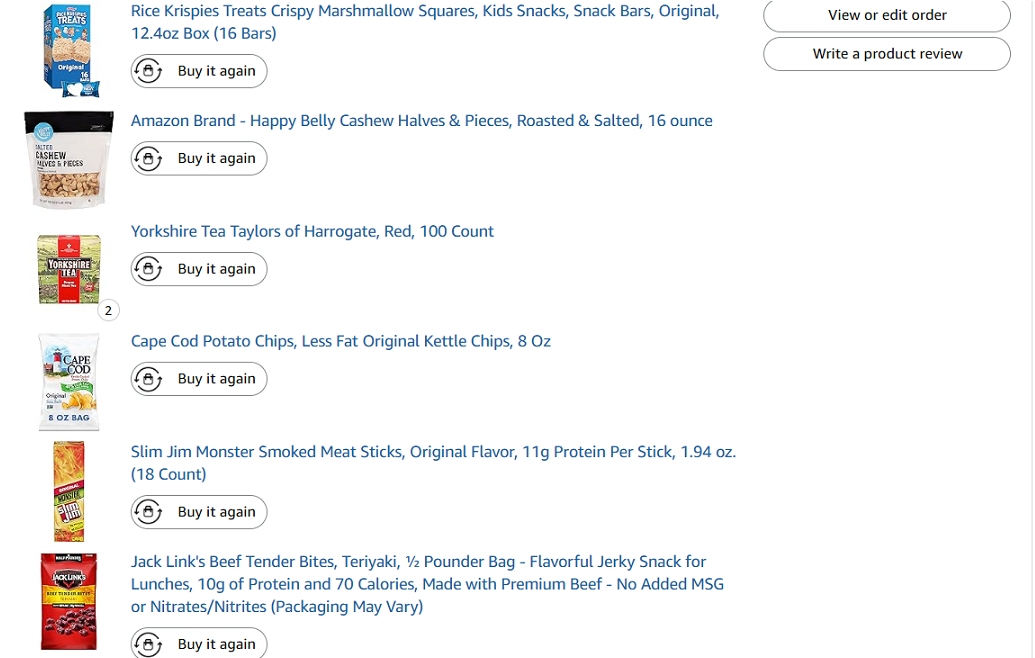Click reorder icon beside Happy Belly Cashews
Image resolution: width=1035 pixels, height=658 pixels.
tap(149, 158)
